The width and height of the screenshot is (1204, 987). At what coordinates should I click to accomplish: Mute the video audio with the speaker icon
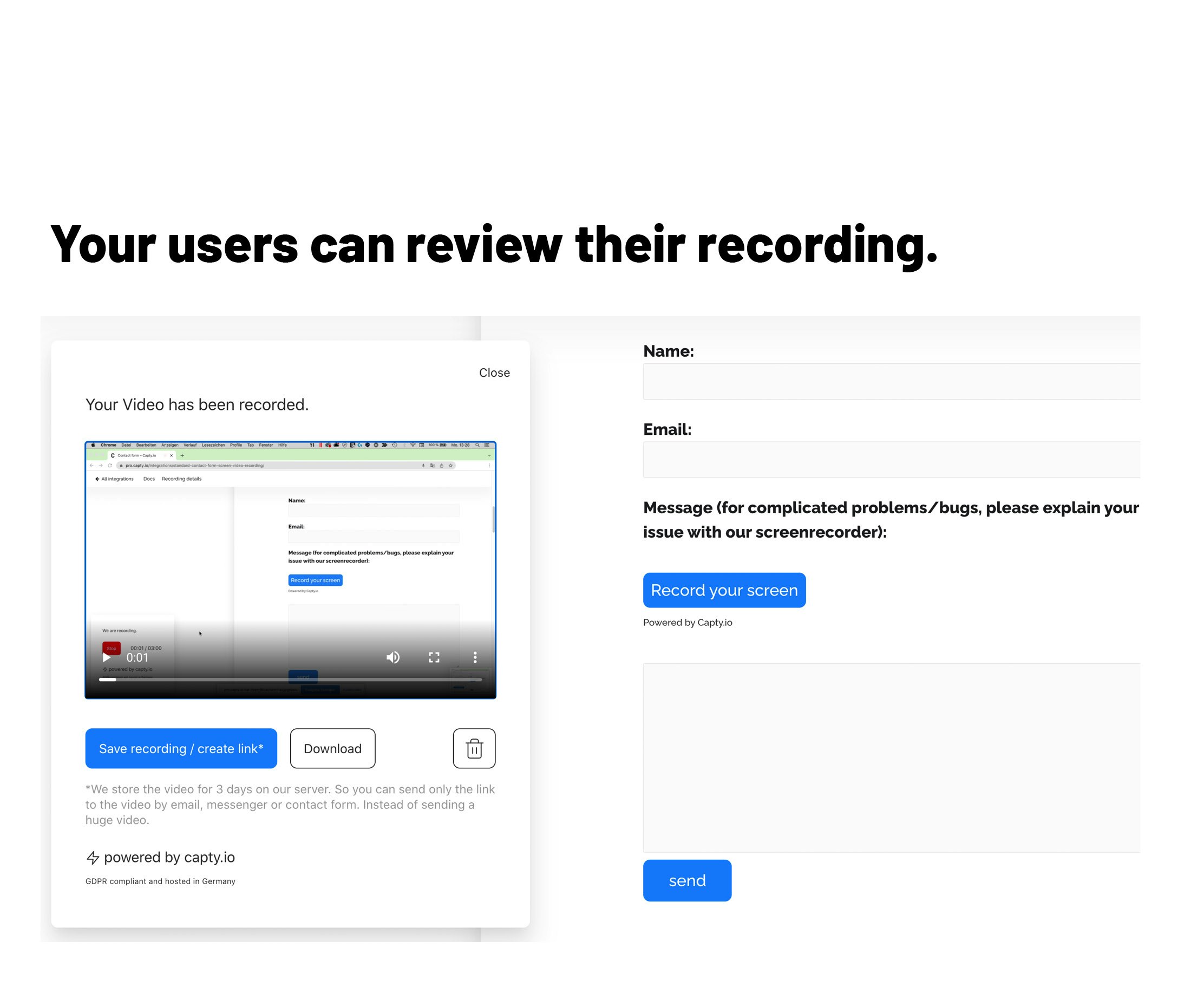tap(394, 658)
